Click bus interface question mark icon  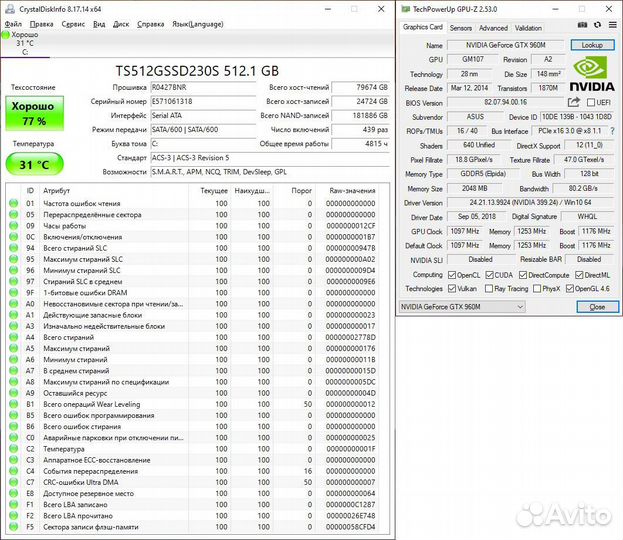(612, 131)
